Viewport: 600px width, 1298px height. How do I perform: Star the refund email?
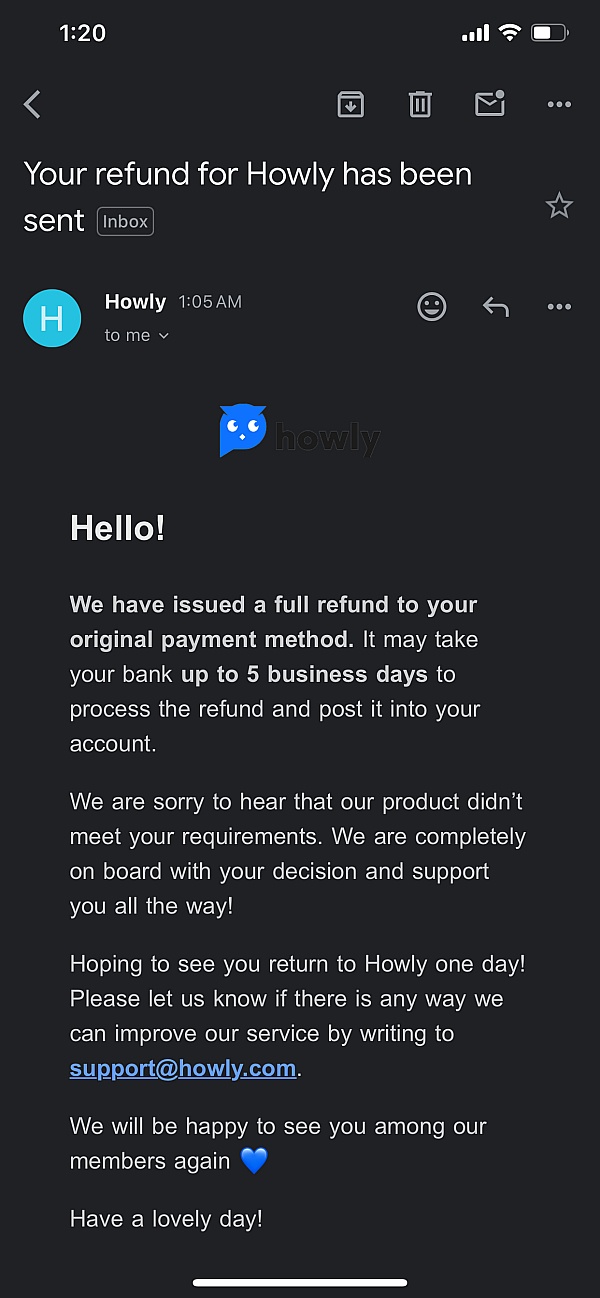click(559, 206)
